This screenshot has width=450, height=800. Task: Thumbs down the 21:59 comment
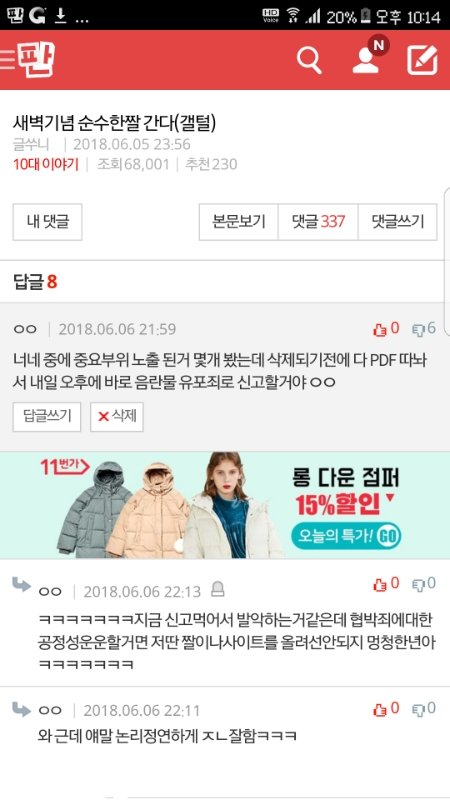[x=423, y=329]
